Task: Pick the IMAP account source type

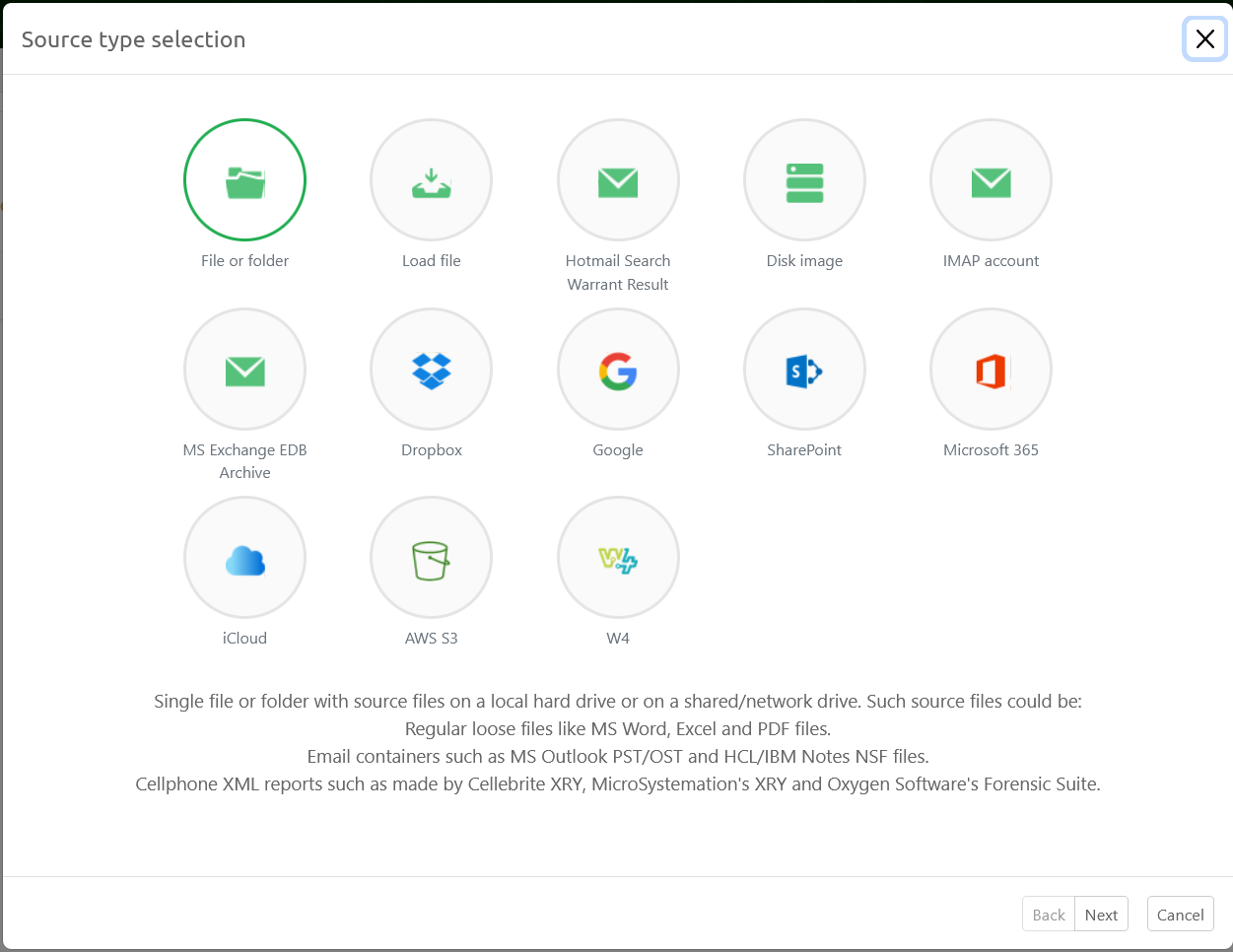Action: (x=991, y=180)
